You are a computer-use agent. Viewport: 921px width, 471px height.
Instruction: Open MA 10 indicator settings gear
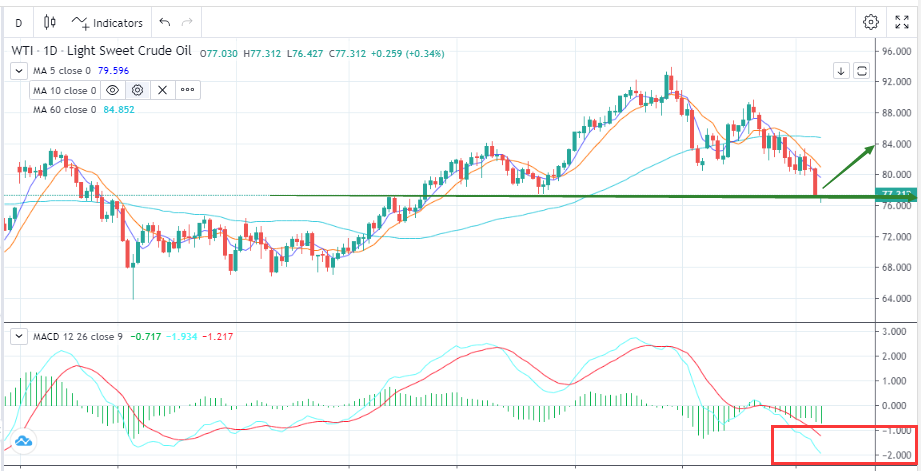coord(138,90)
